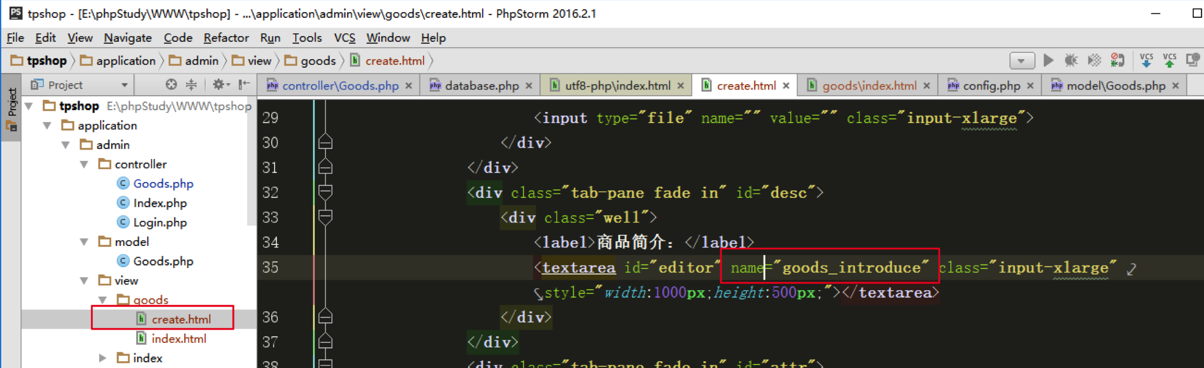Screen dimensions: 1204x368
Task: Close the model\Goods.php tab
Action: pyautogui.click(x=1176, y=86)
